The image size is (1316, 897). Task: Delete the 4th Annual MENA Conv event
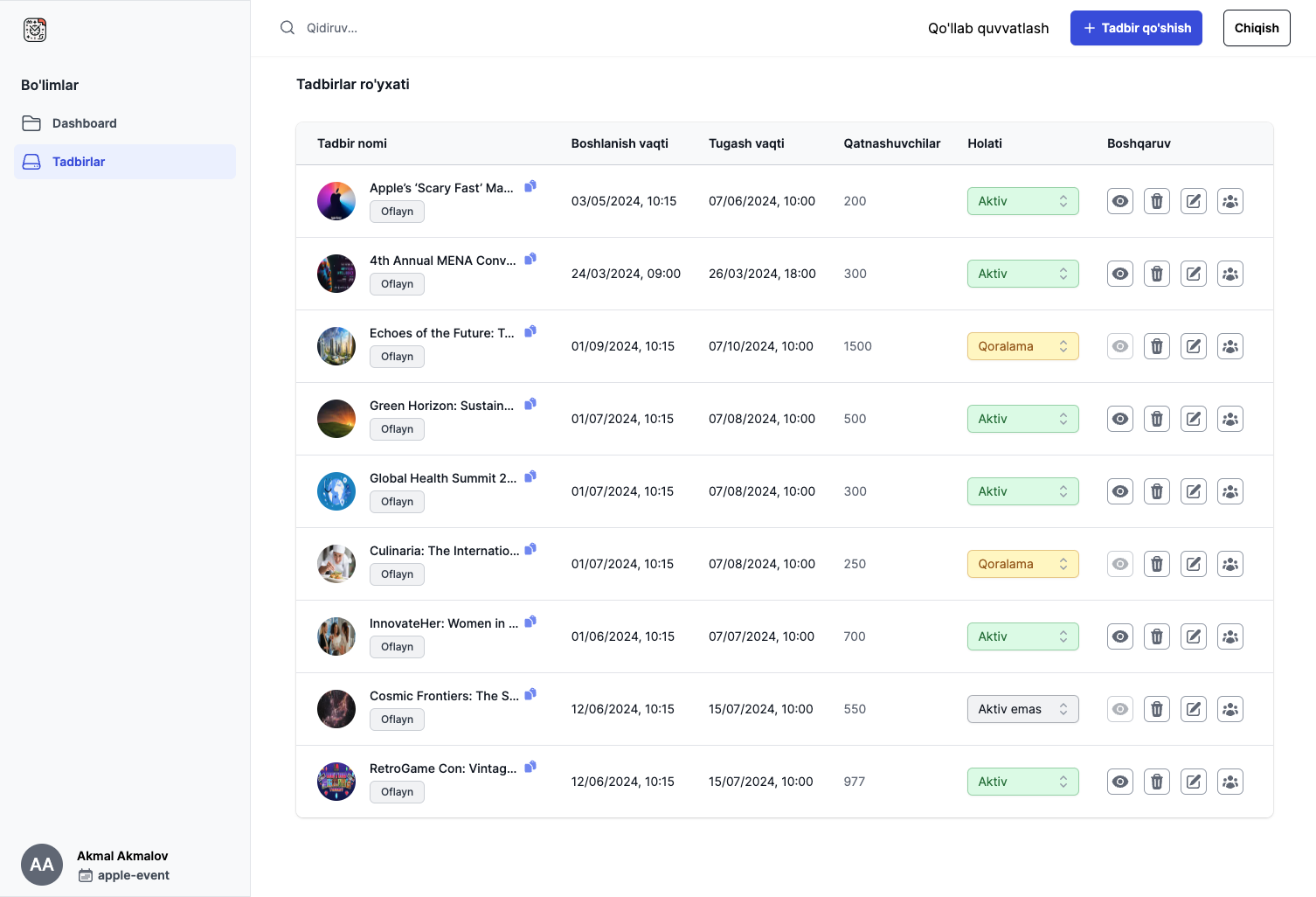coord(1156,273)
